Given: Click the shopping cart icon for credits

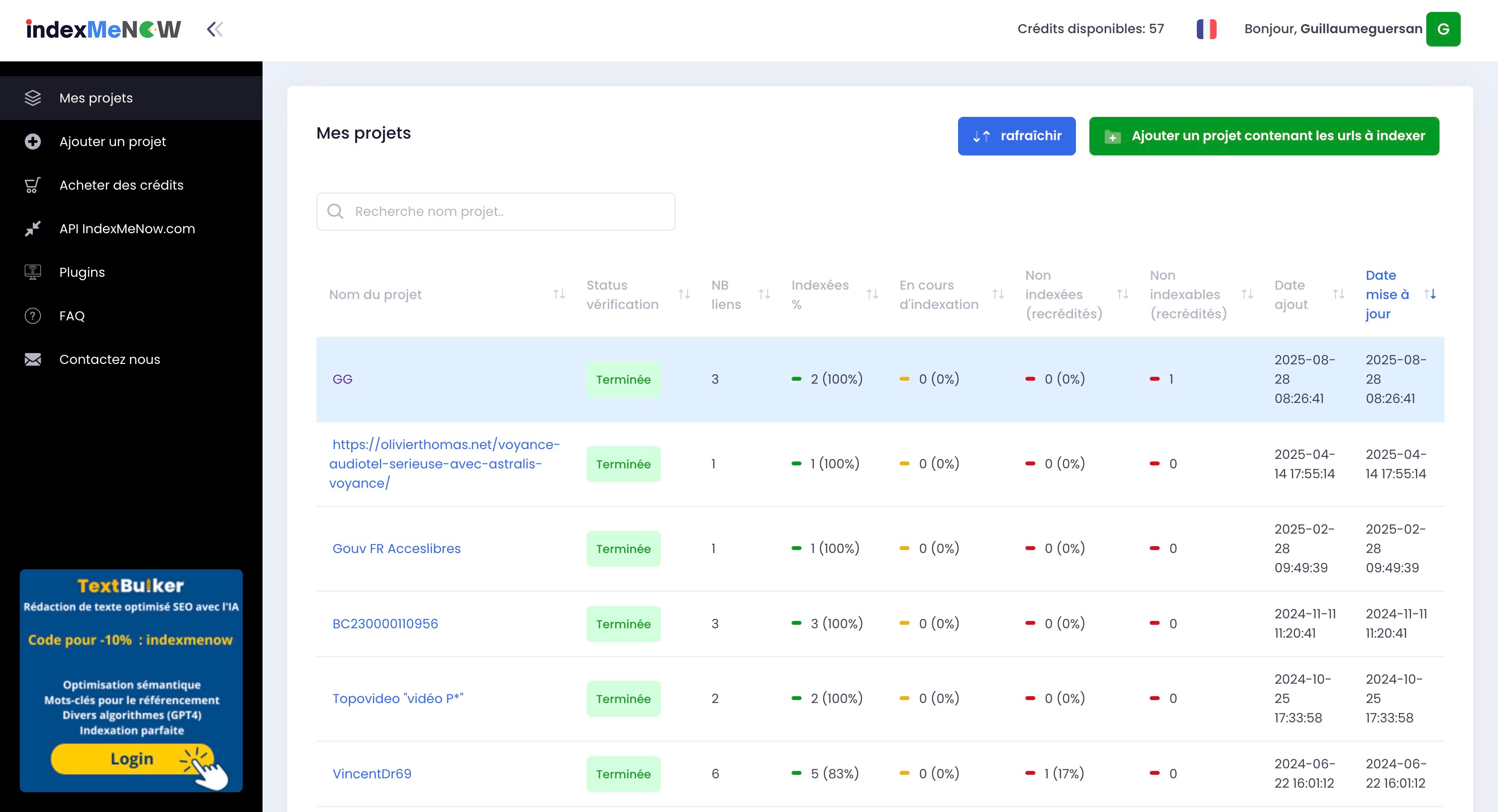Looking at the screenshot, I should coord(33,185).
